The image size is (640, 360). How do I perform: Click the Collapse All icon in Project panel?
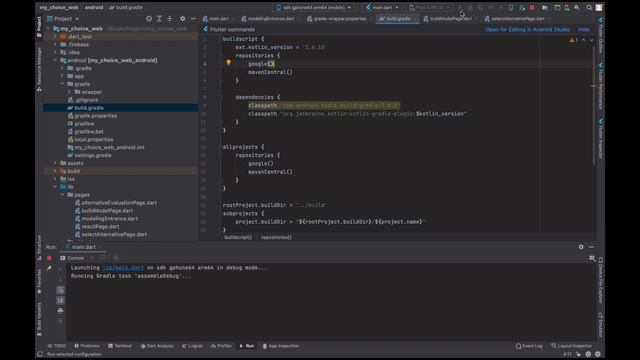(x=170, y=19)
